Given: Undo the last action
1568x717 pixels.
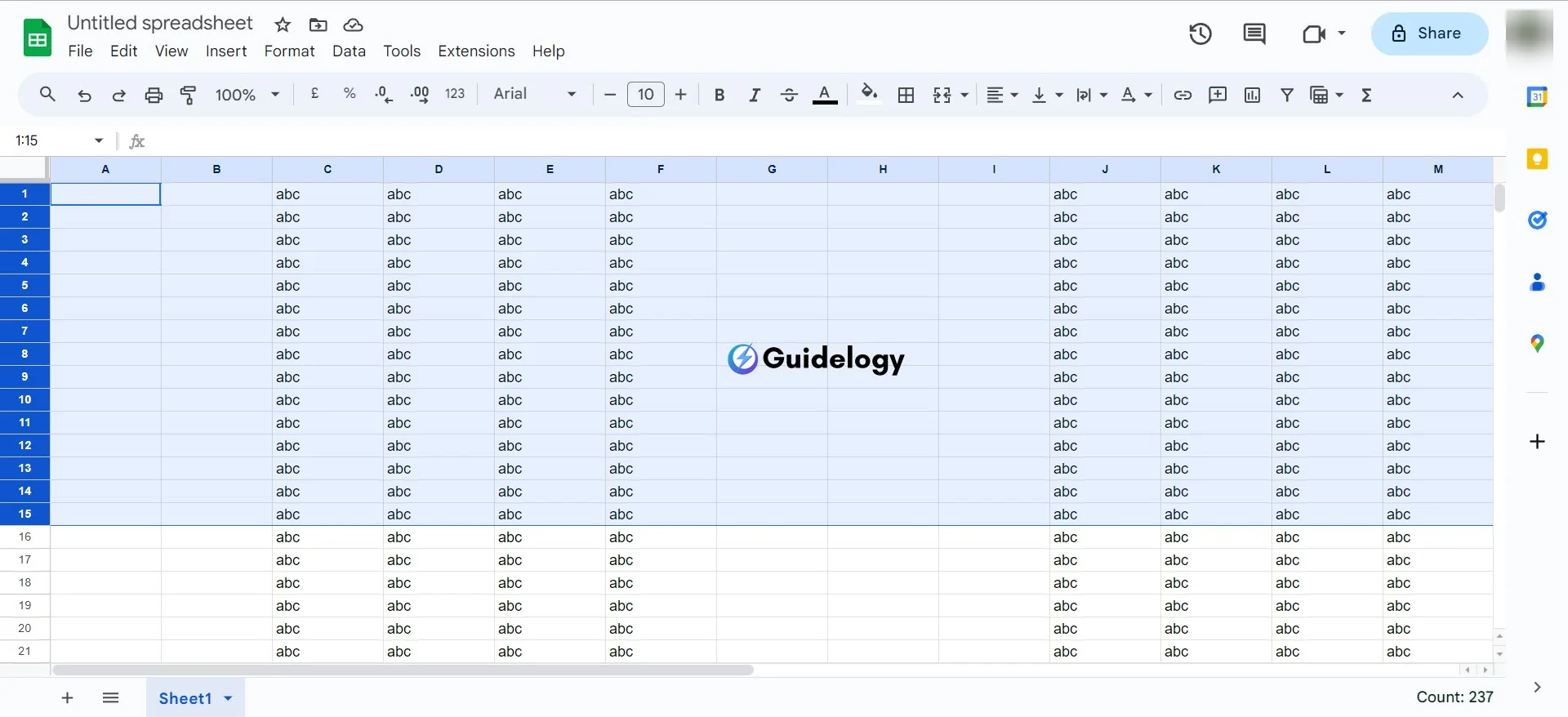Looking at the screenshot, I should coord(84,95).
